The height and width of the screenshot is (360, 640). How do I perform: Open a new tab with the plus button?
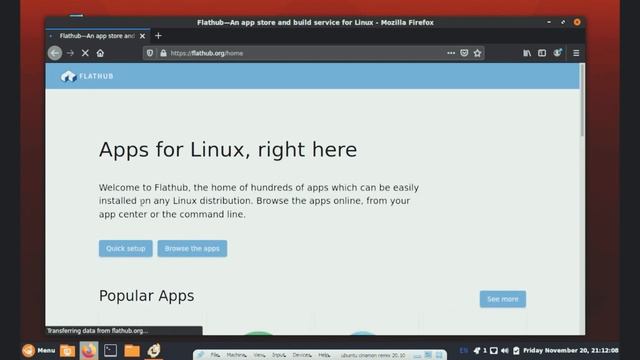click(158, 36)
